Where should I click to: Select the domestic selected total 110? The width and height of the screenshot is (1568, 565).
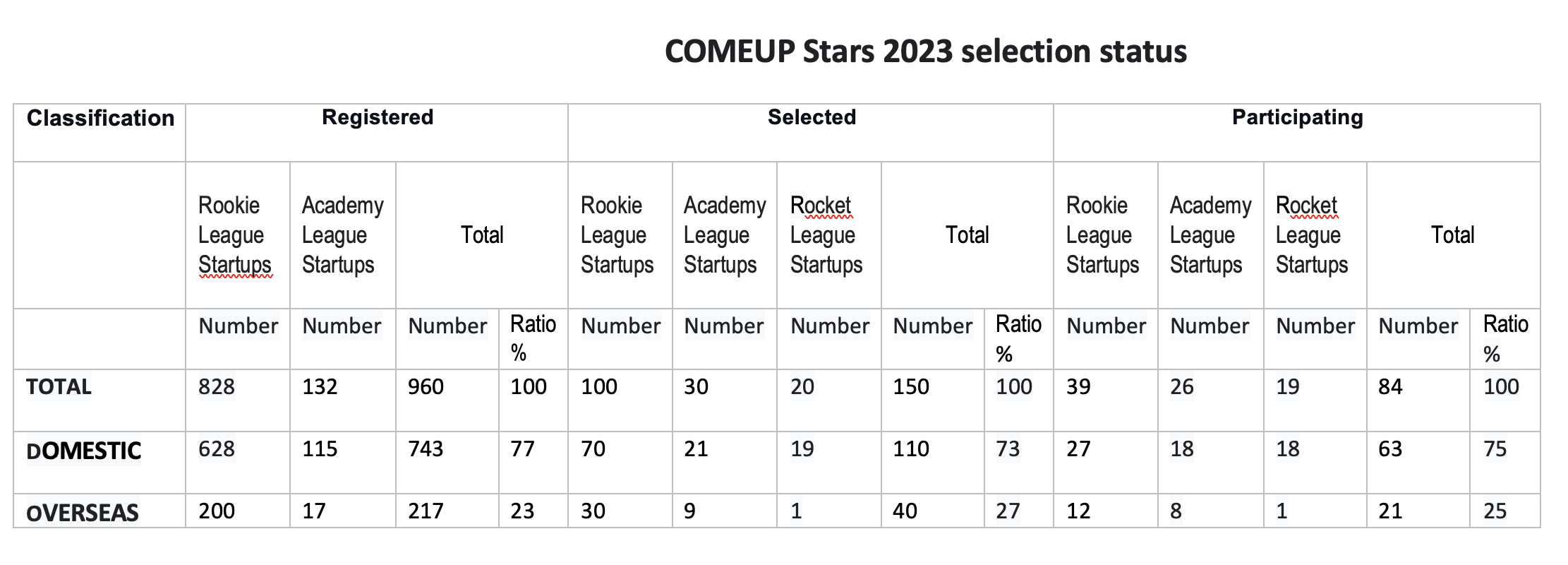coord(911,449)
